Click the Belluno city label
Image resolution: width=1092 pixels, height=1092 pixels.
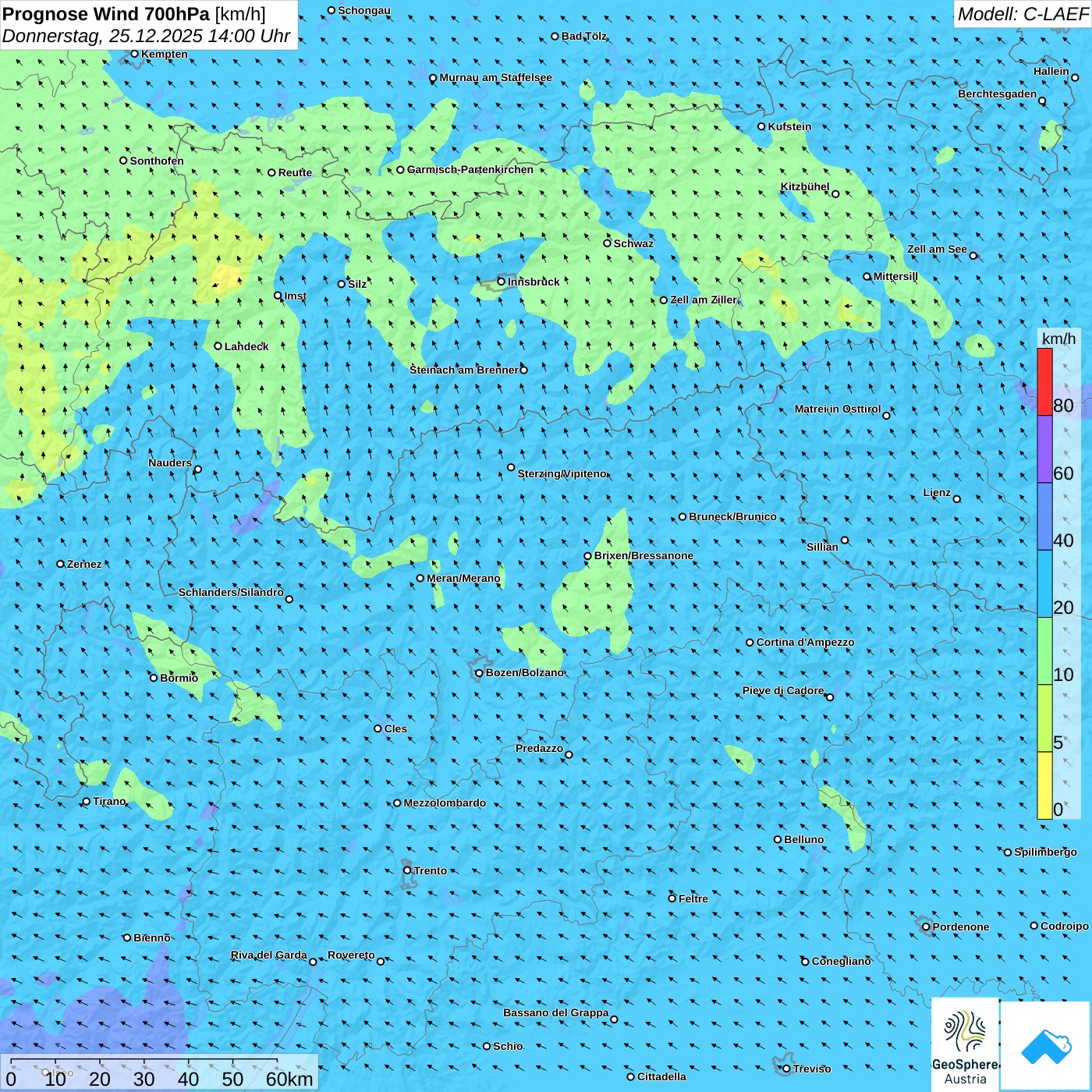point(803,839)
